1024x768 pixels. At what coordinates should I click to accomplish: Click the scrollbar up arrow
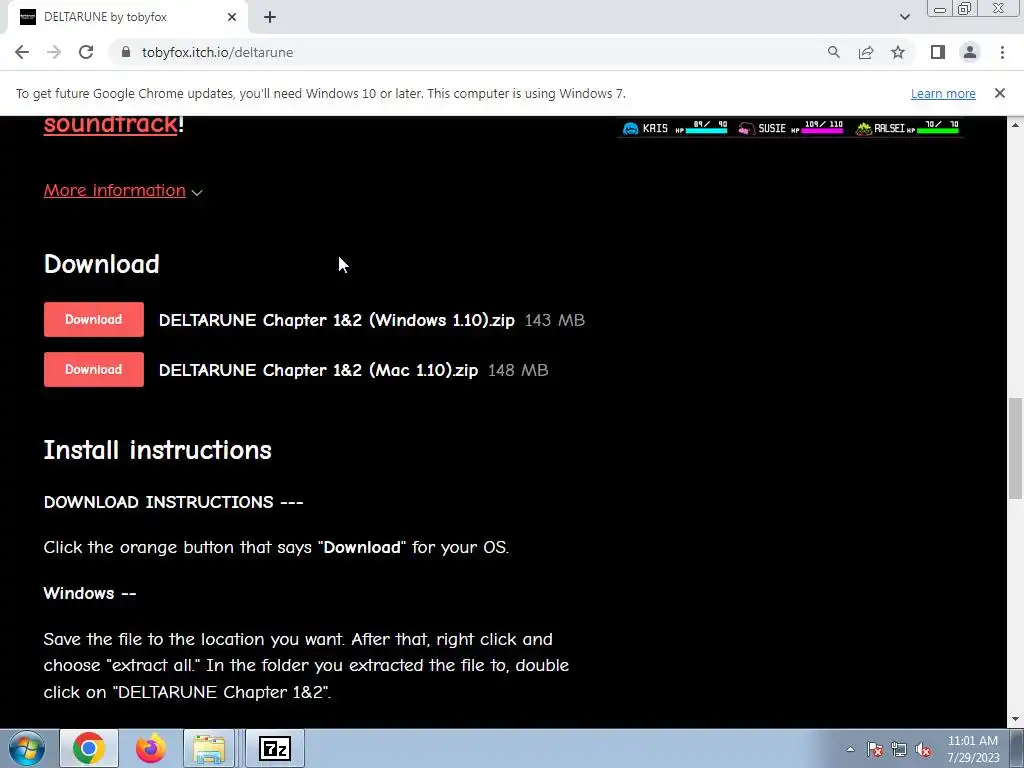click(1015, 124)
